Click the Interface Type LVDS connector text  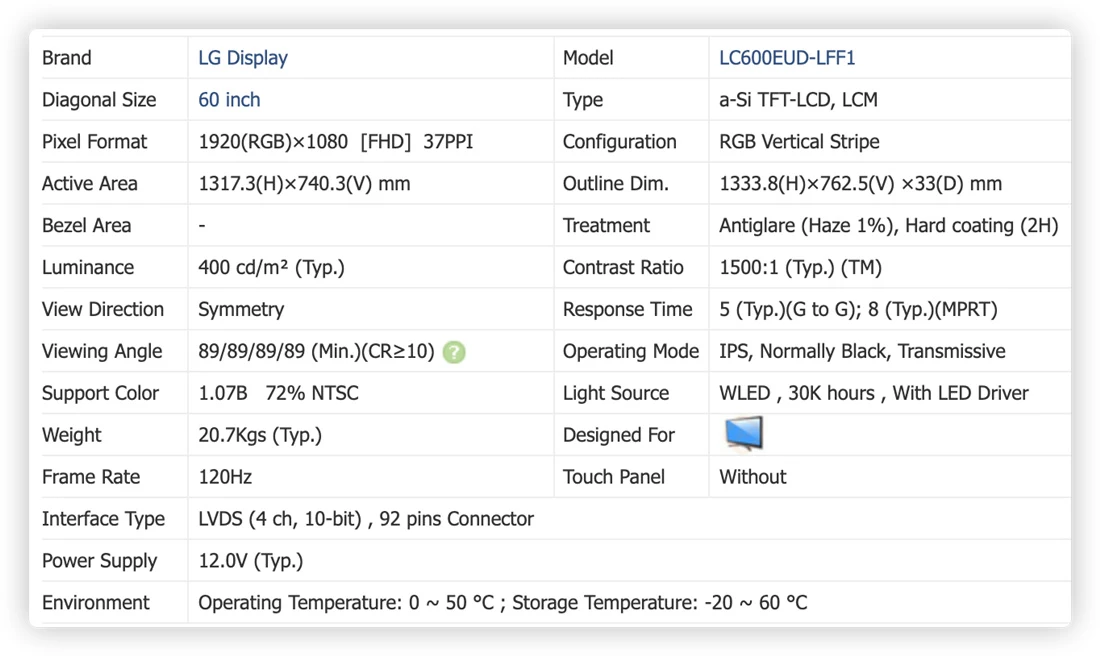pos(365,519)
